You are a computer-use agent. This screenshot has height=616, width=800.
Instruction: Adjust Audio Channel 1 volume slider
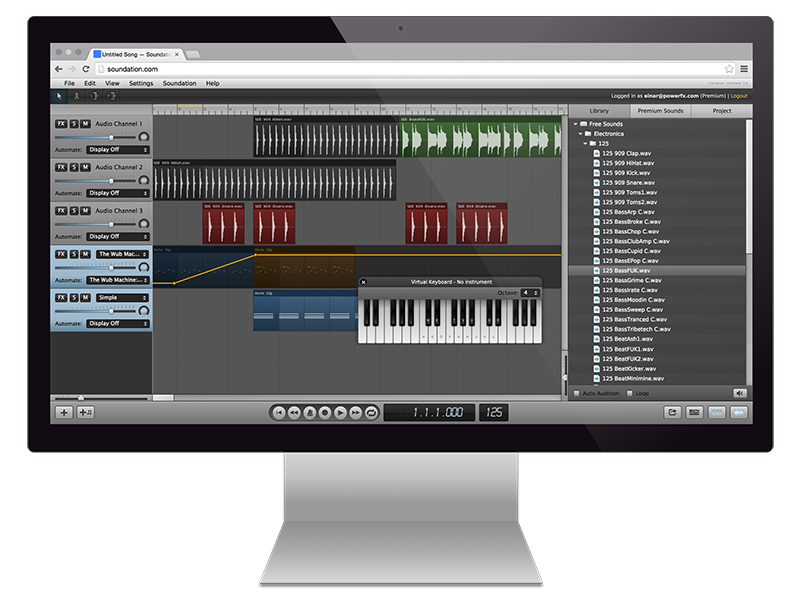pyautogui.click(x=111, y=137)
